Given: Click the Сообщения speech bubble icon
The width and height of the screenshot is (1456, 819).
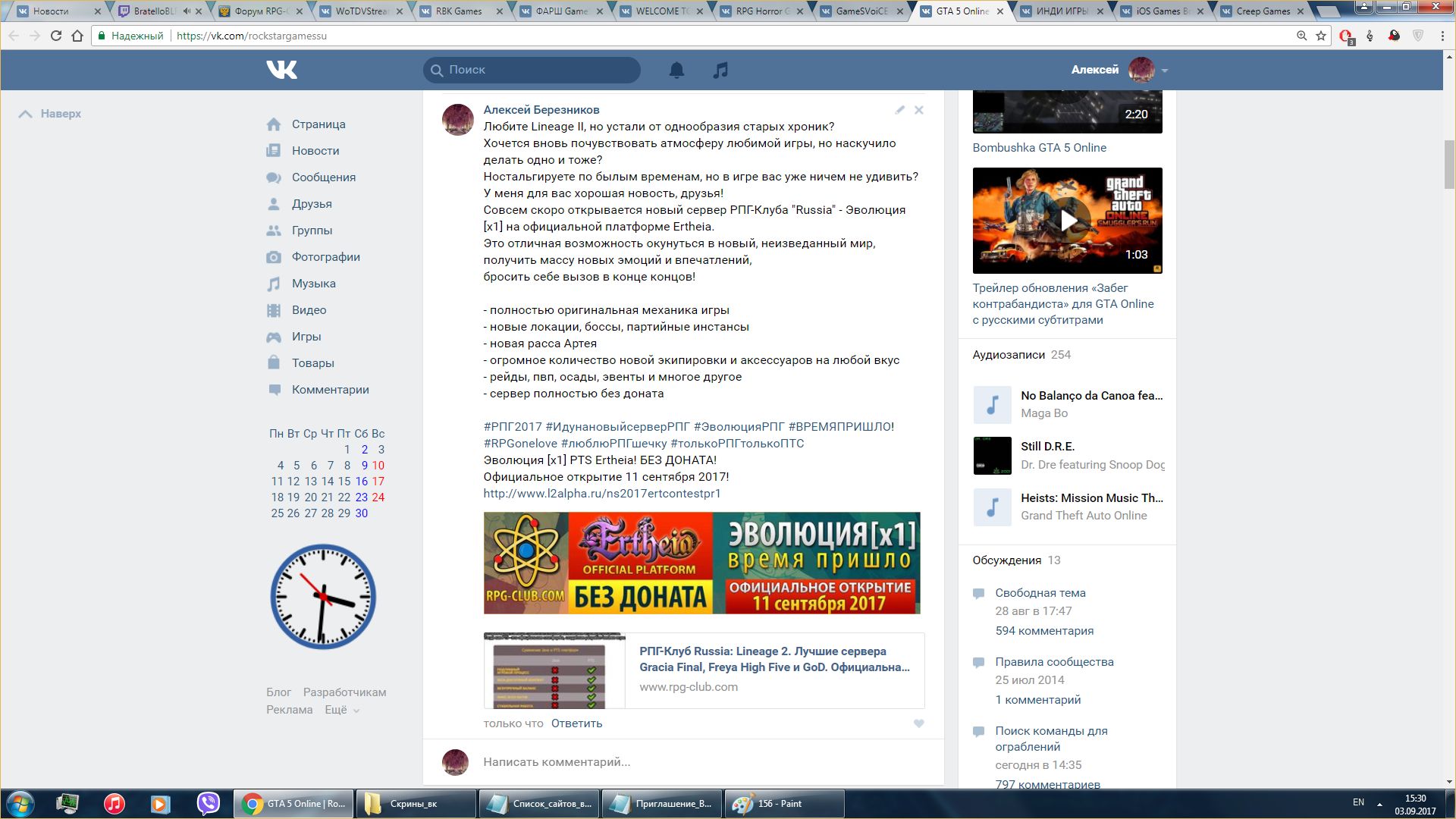Looking at the screenshot, I should (x=274, y=177).
